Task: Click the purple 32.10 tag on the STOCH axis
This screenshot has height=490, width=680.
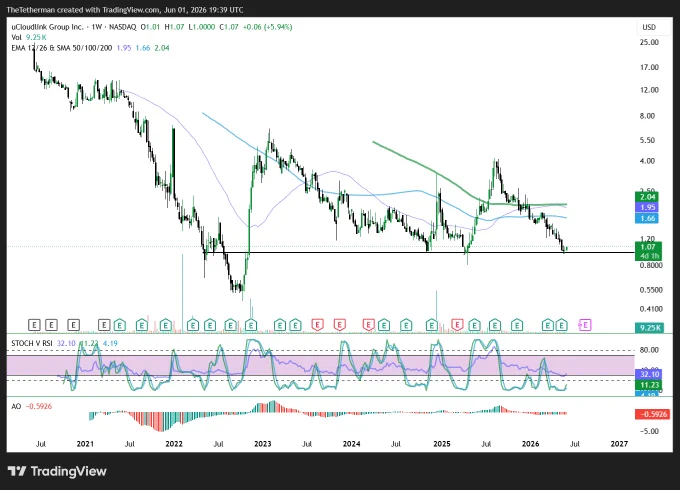Action: [x=649, y=374]
